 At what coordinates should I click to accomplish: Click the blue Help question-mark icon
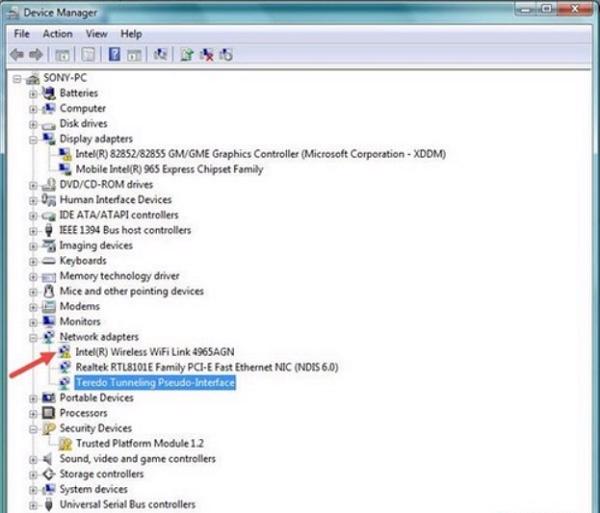(x=114, y=55)
